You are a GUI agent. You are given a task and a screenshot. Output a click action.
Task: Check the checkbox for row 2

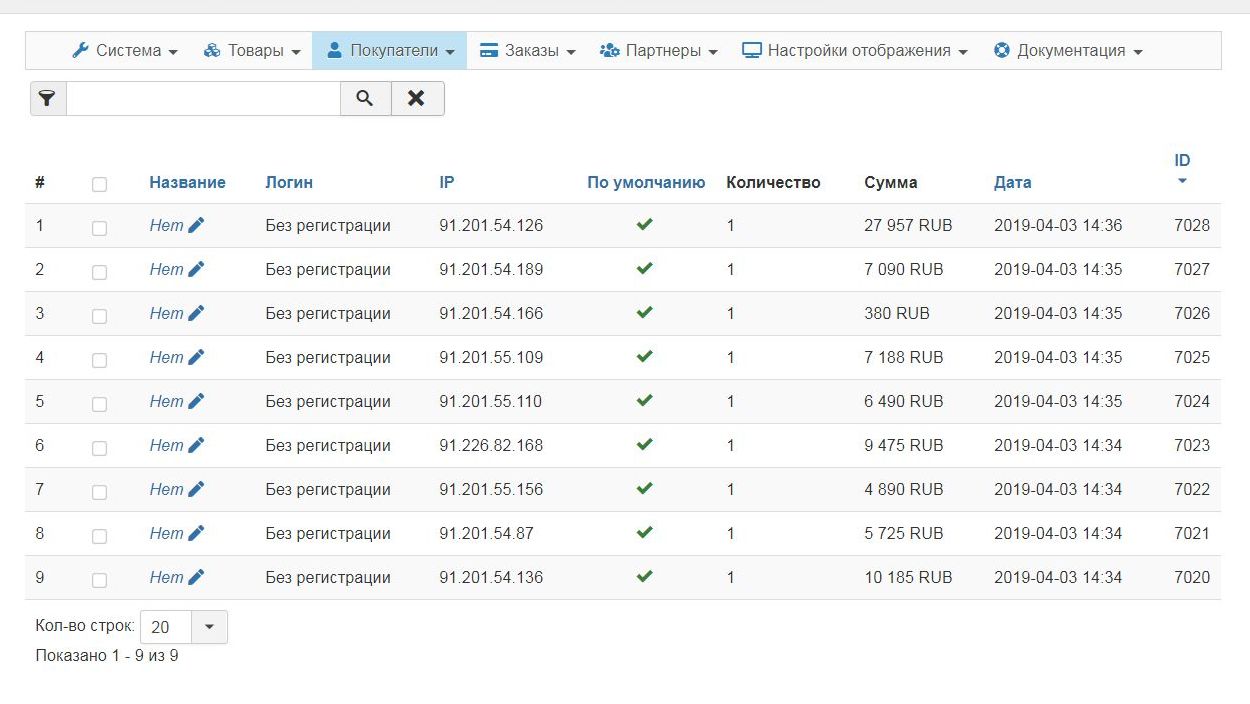point(99,272)
